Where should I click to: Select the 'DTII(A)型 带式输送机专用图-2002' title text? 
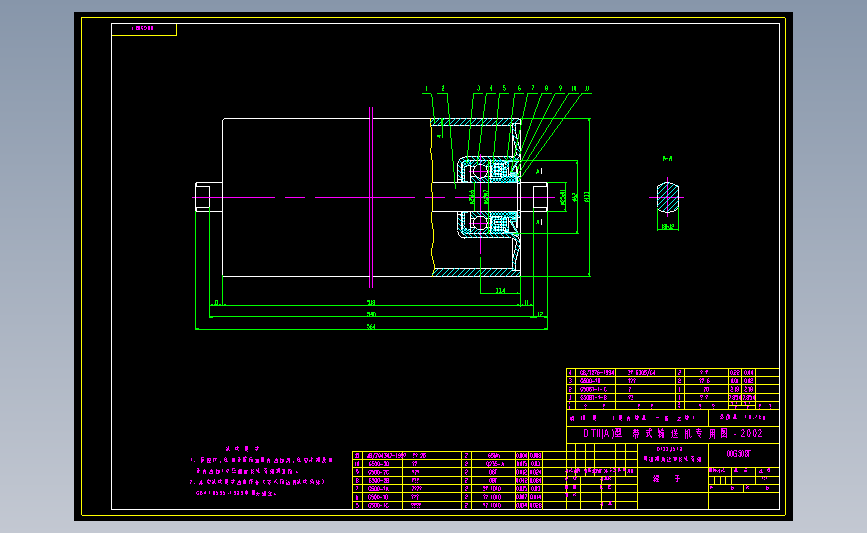[x=673, y=433]
